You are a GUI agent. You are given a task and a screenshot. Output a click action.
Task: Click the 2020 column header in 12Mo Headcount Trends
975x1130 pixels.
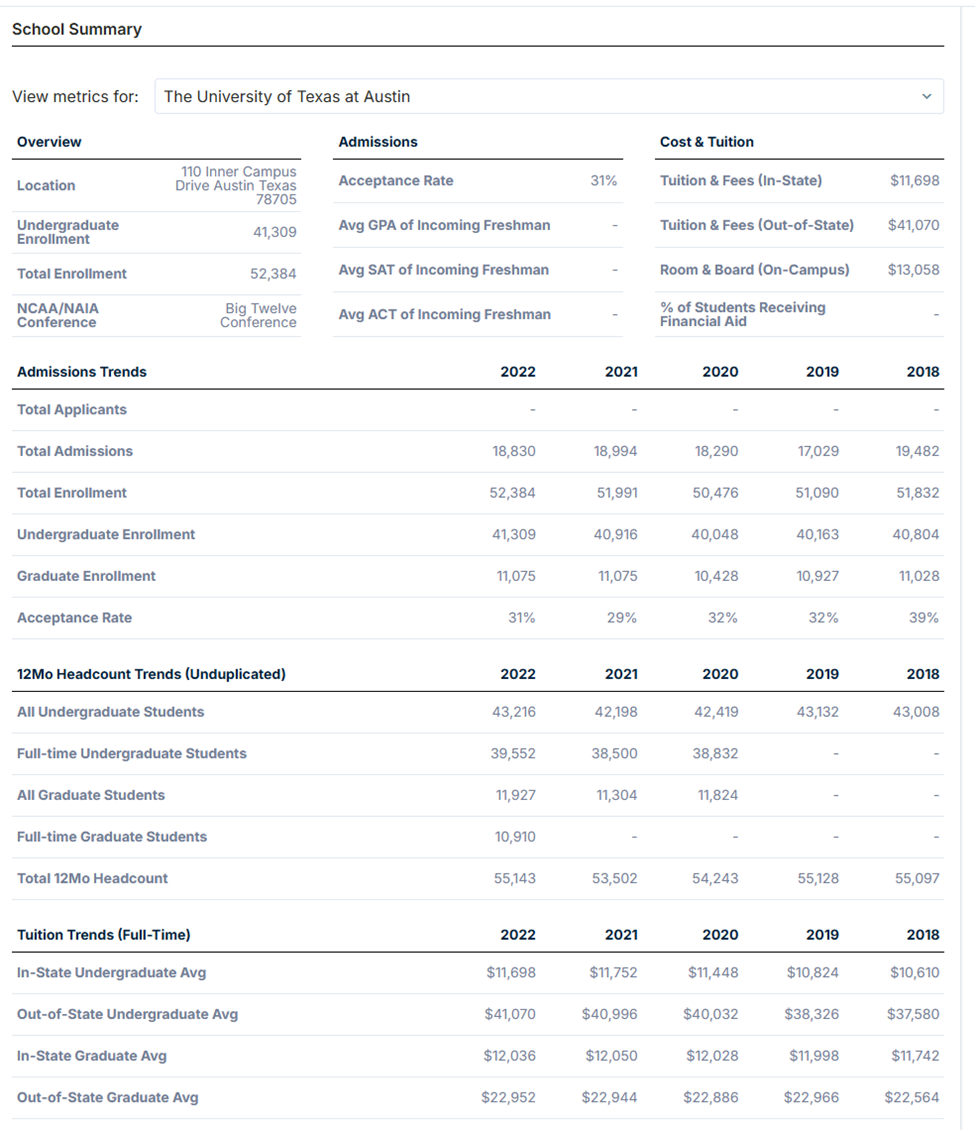pos(721,675)
